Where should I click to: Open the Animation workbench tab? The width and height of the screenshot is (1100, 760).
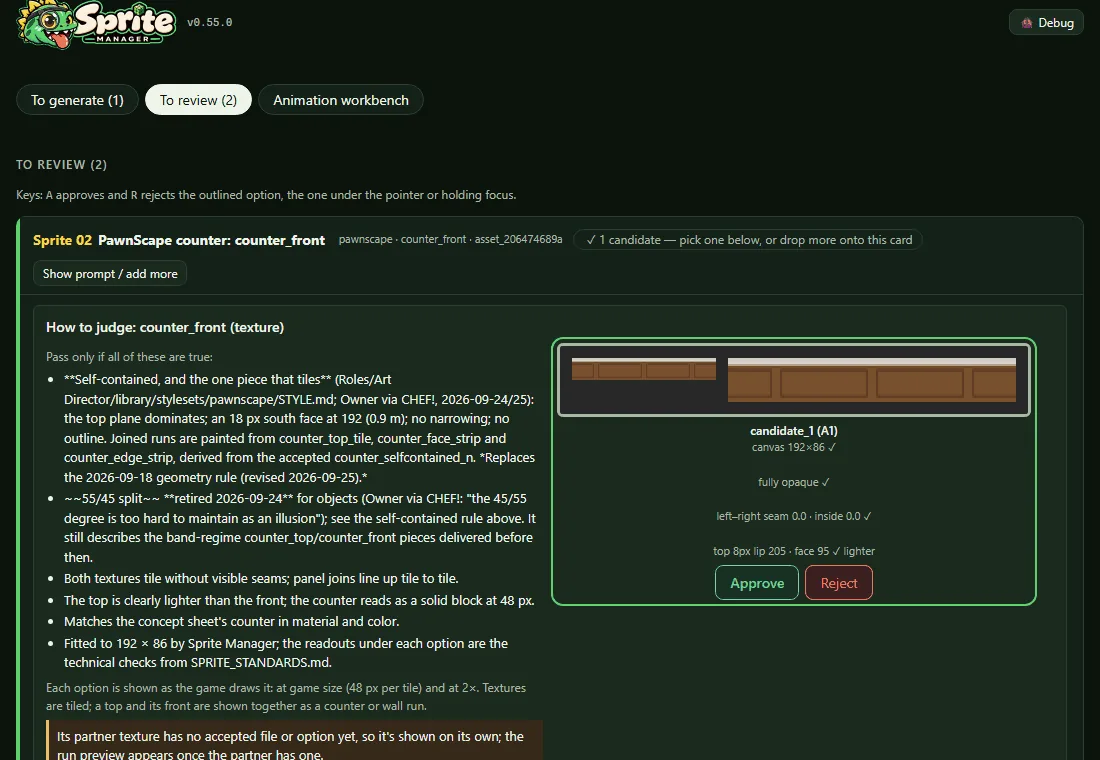(341, 100)
